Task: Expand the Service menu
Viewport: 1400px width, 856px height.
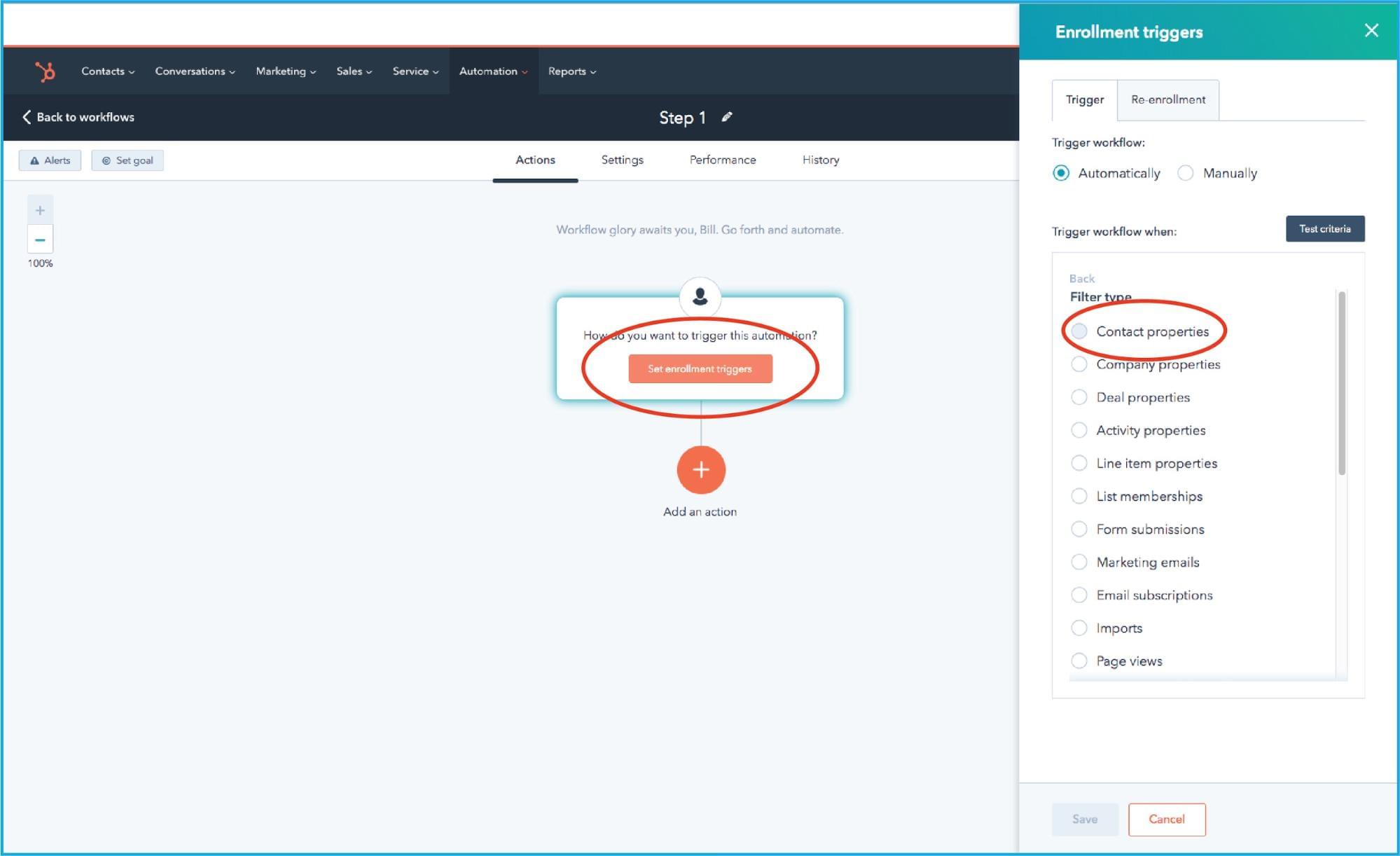Action: pos(415,71)
